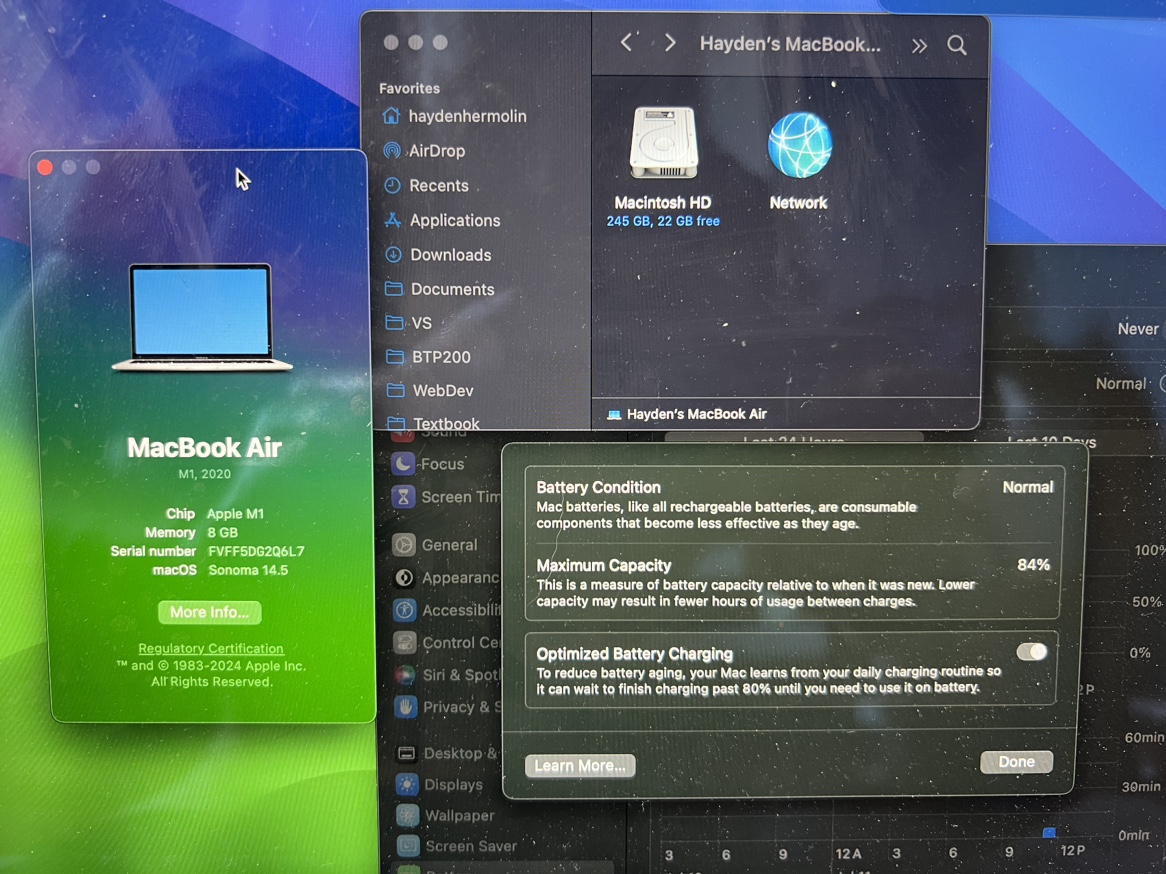Open Screen Saver in System Settings sidebar
The image size is (1166, 874).
457,846
